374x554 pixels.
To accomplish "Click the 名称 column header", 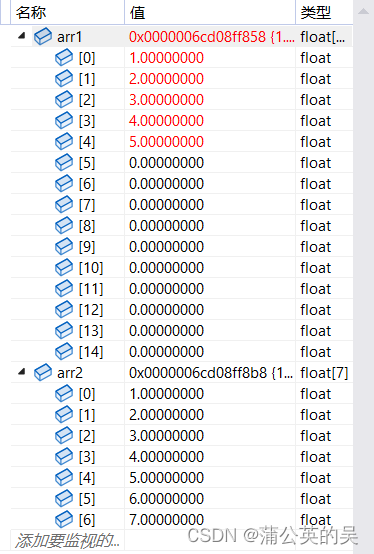I will coord(67,13).
